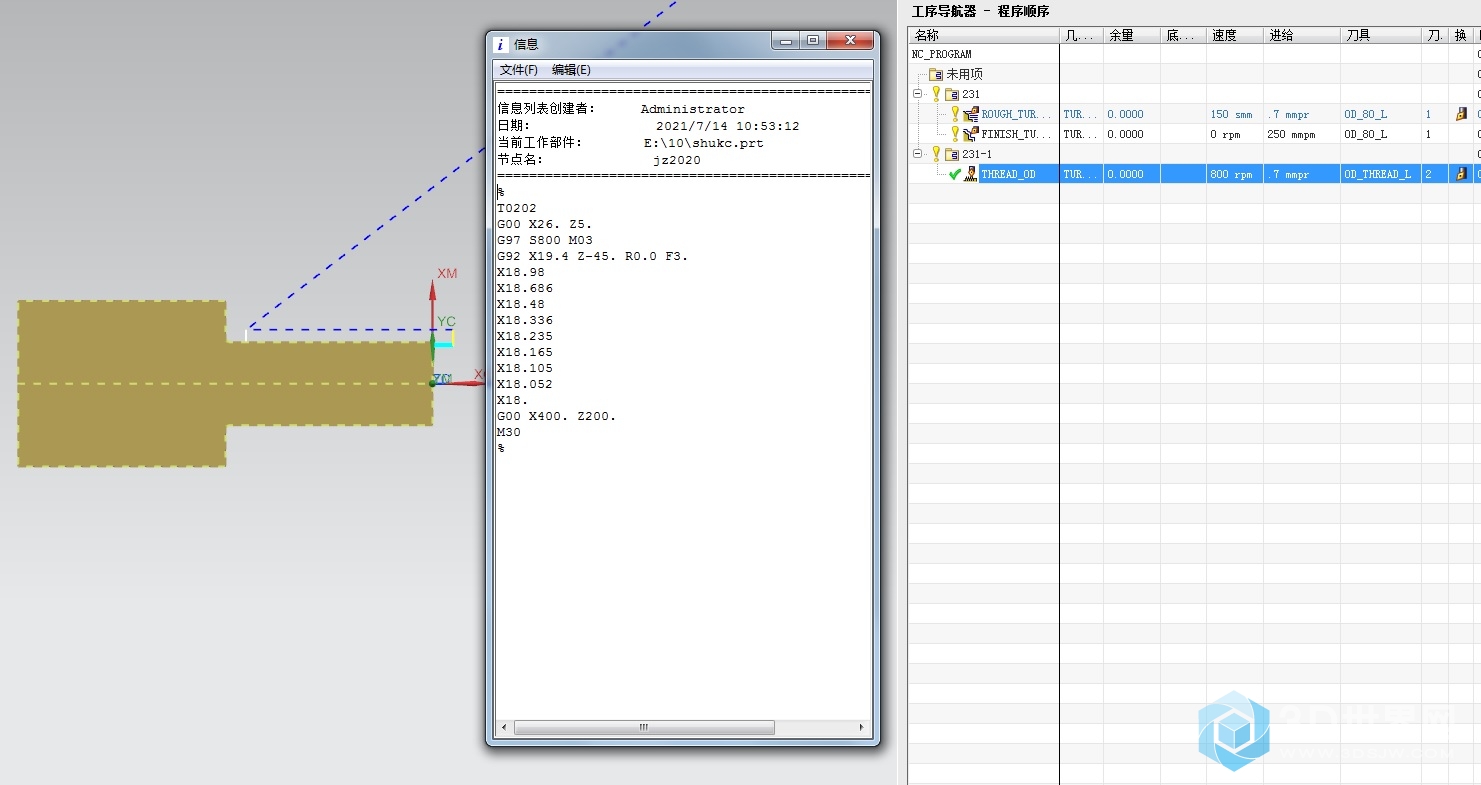The width and height of the screenshot is (1481, 785).
Task: Click the 未用项 folder icon
Action: tap(936, 74)
